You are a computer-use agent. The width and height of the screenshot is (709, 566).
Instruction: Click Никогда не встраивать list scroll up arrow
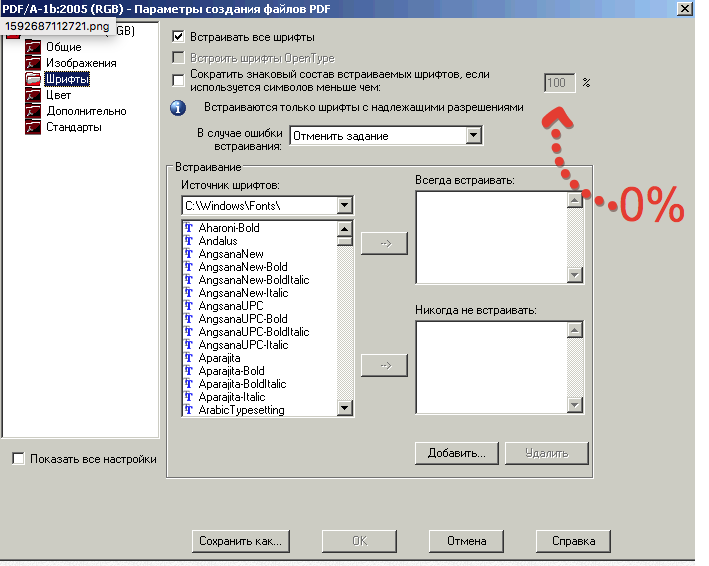point(574,330)
